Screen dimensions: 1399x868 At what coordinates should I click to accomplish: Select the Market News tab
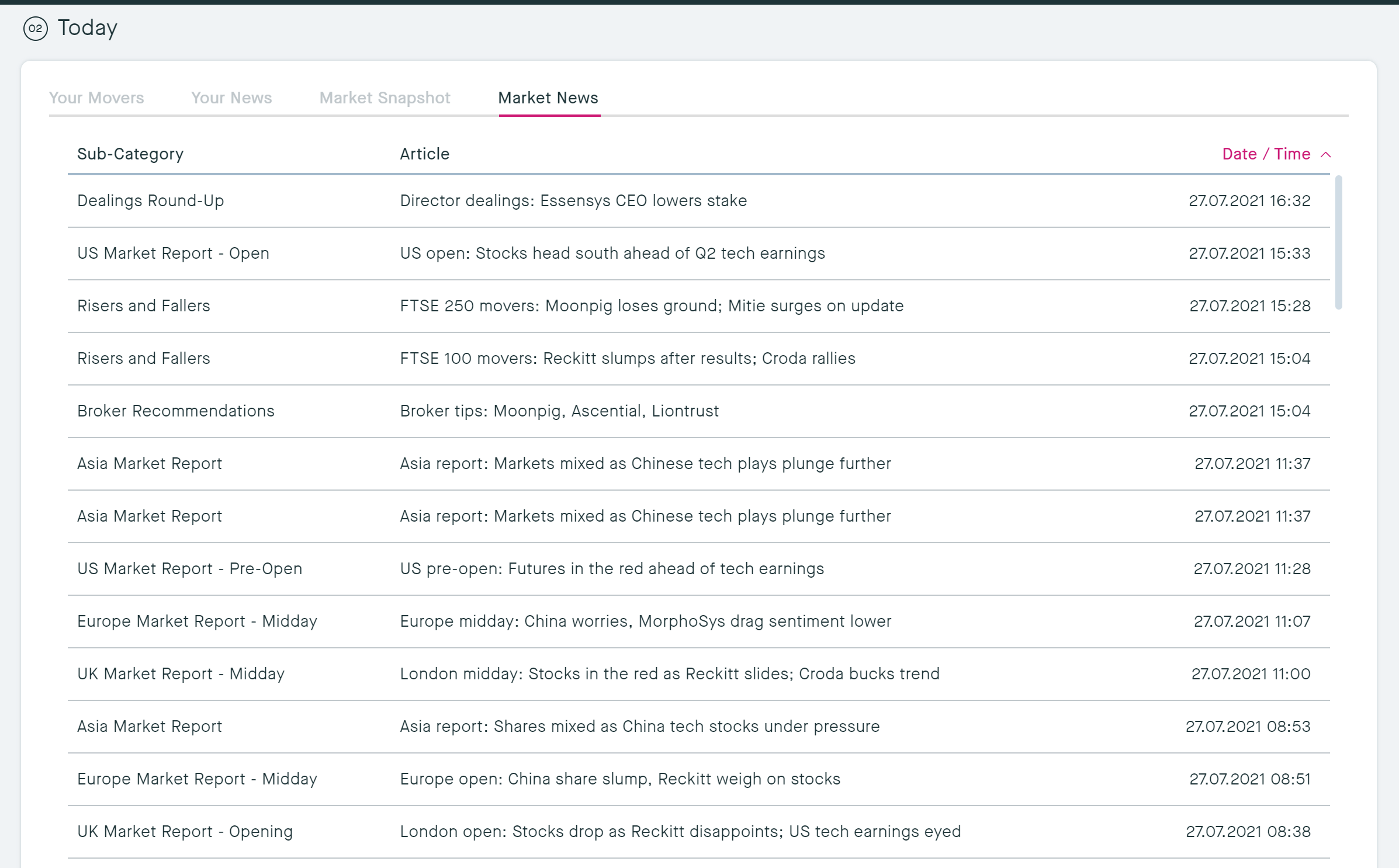(x=548, y=98)
